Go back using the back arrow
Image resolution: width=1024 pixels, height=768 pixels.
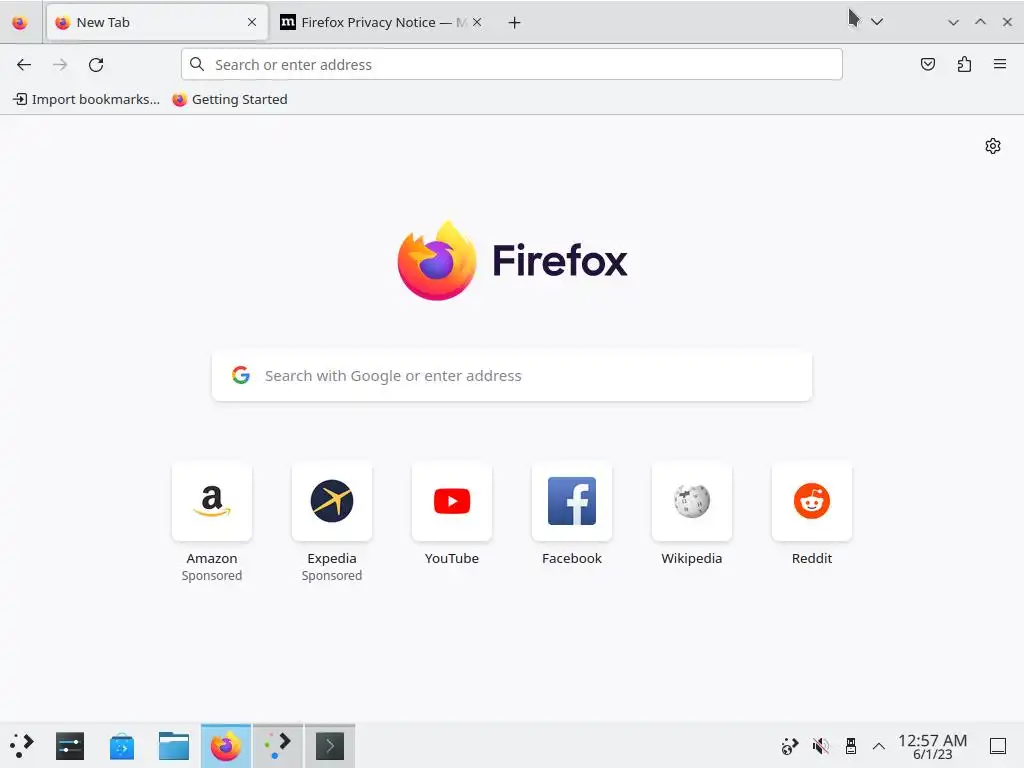coord(24,65)
